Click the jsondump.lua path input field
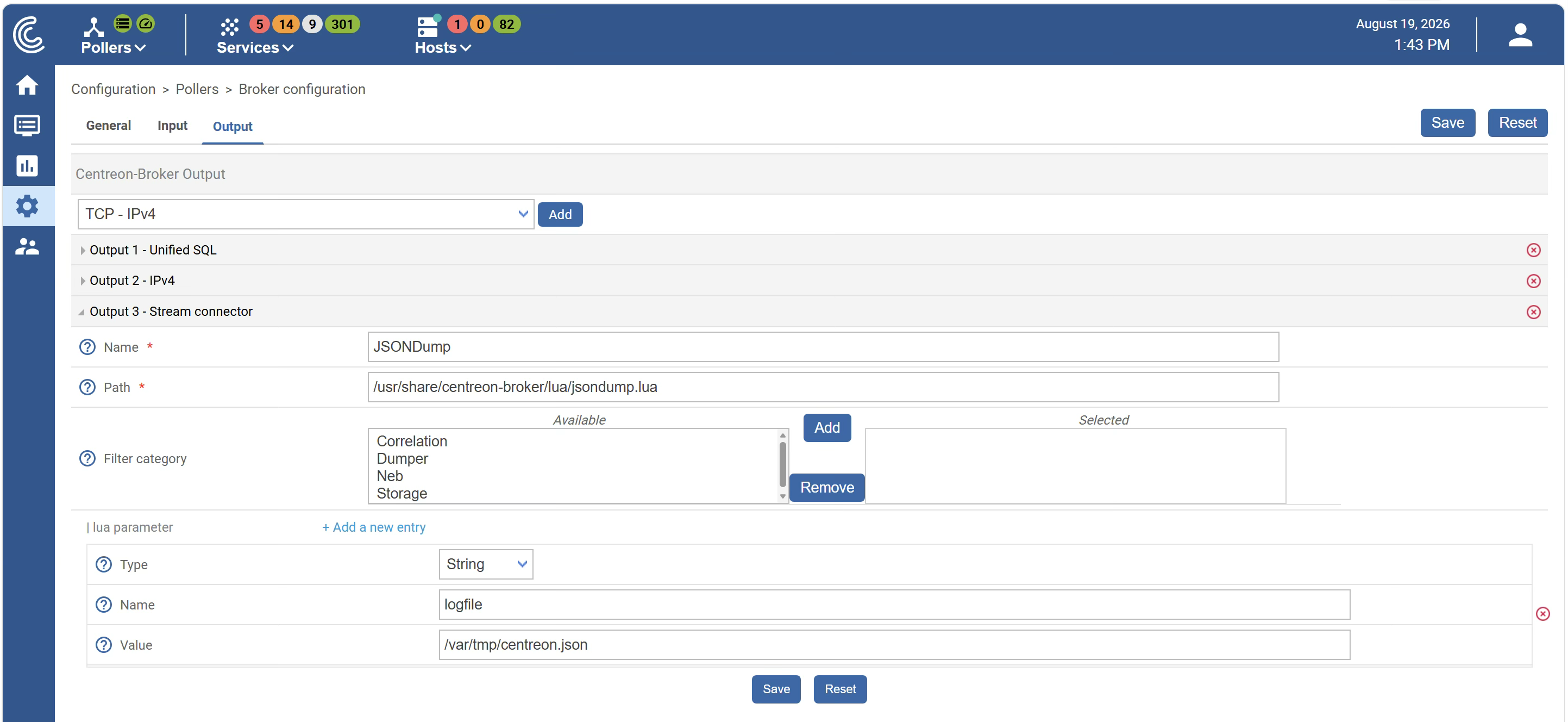This screenshot has height=722, width=1568. (x=823, y=388)
